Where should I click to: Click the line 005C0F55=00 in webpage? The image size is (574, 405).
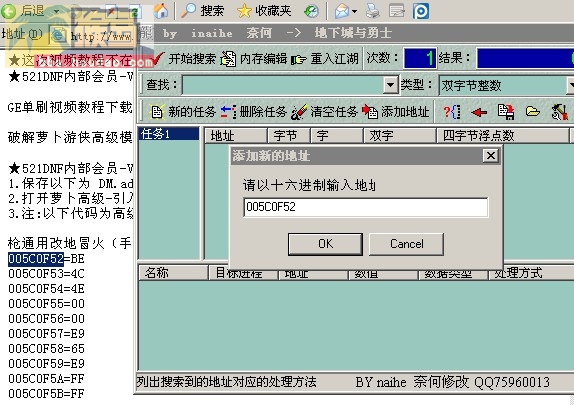click(46, 304)
